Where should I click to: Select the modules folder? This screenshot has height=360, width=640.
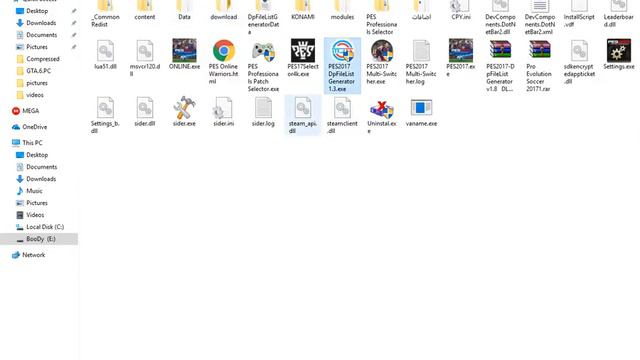click(342, 10)
